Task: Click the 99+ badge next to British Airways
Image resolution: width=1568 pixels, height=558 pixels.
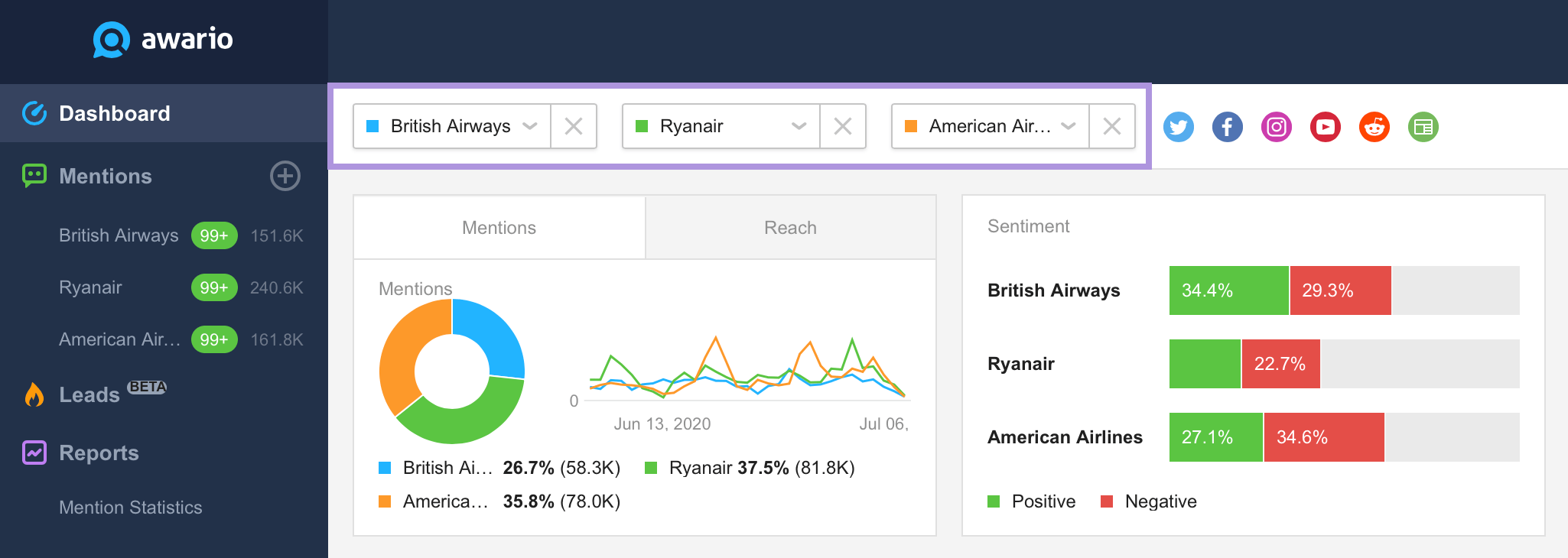Action: point(214,235)
